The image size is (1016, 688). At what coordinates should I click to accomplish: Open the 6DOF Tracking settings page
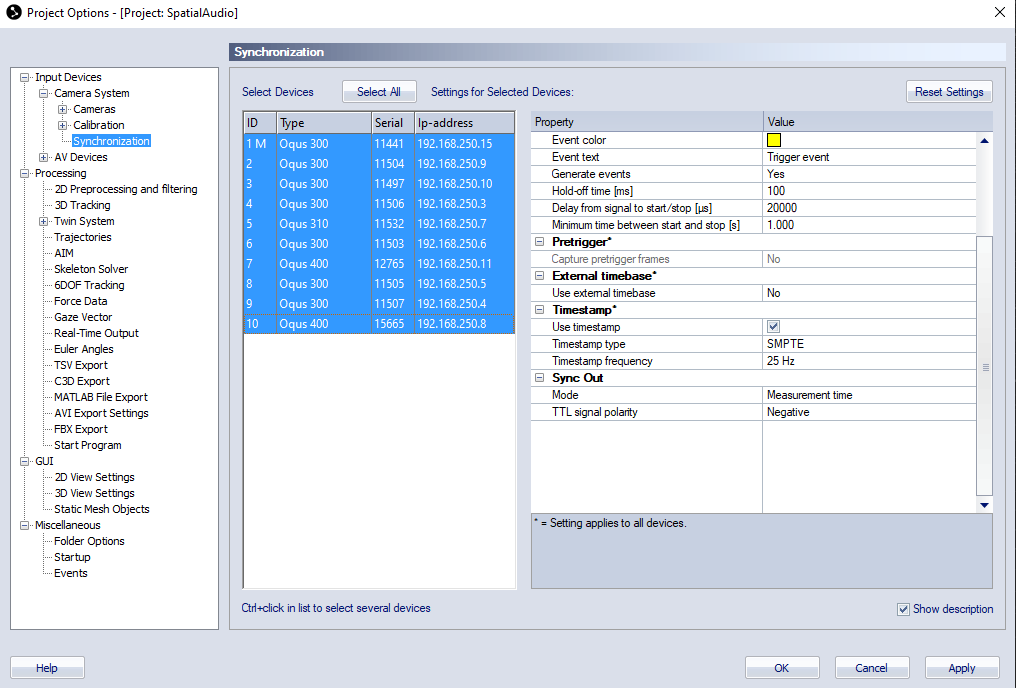(x=89, y=285)
